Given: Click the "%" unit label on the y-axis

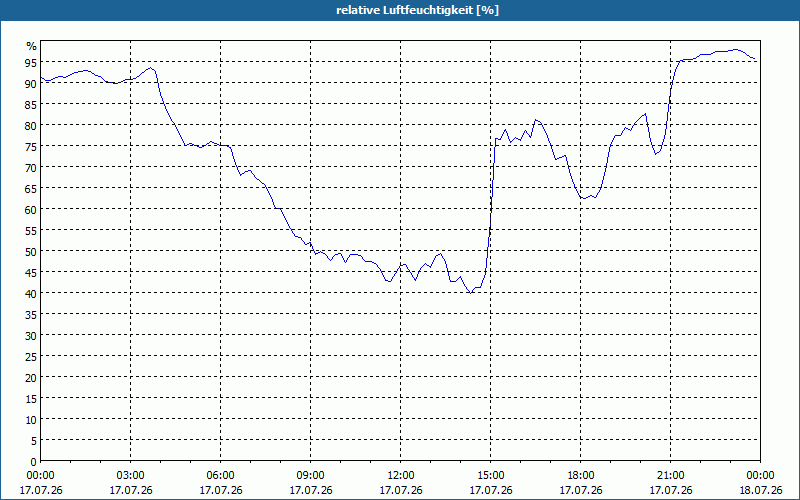Looking at the screenshot, I should coord(32,46).
